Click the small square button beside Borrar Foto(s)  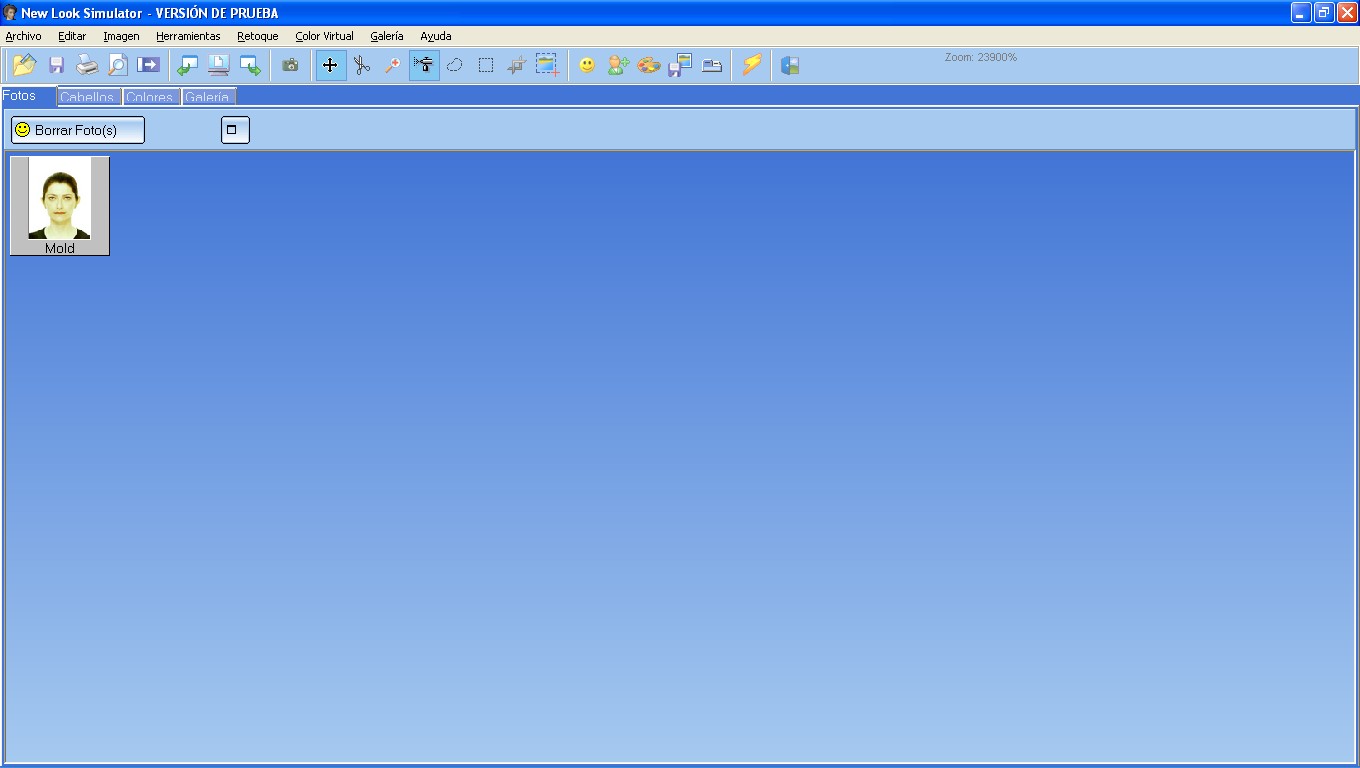[235, 130]
